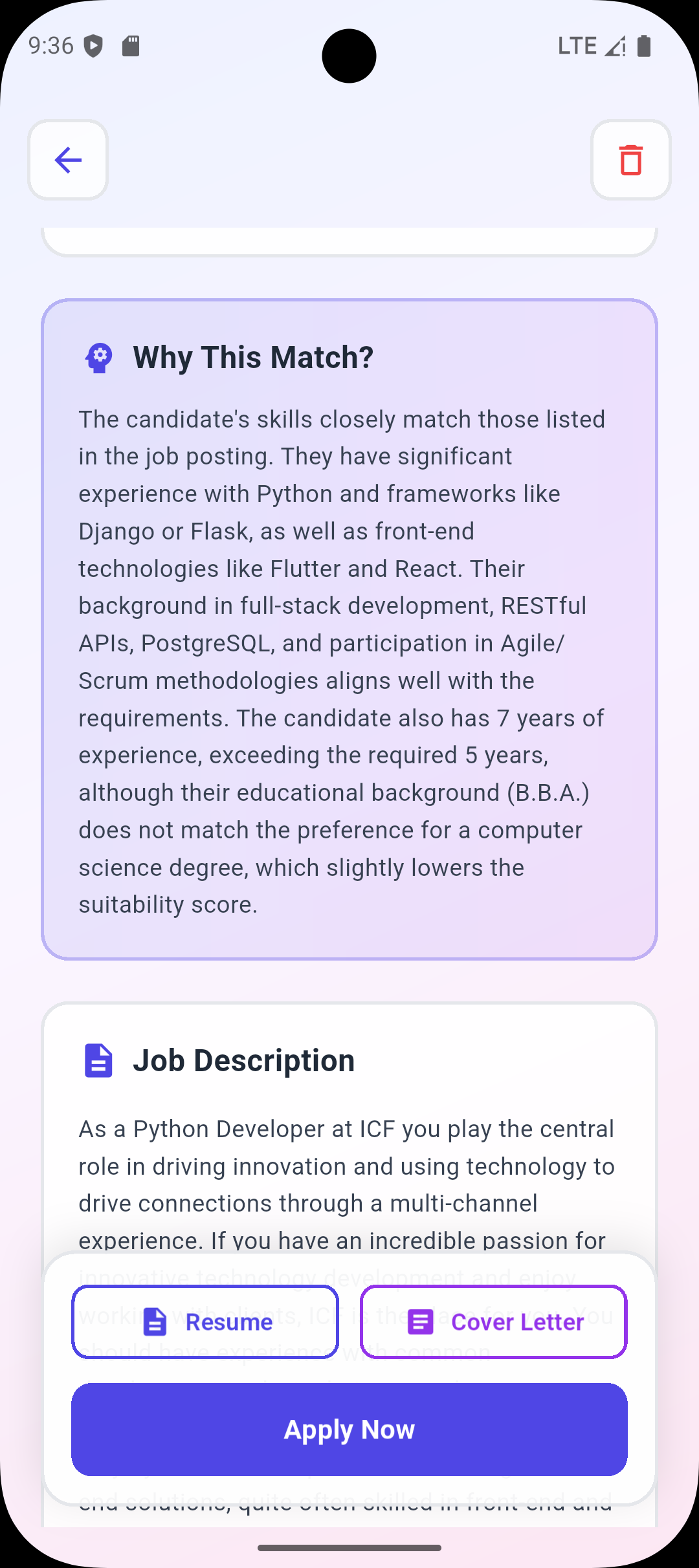Open the Cover Letter button
The height and width of the screenshot is (1568, 699).
click(494, 1322)
